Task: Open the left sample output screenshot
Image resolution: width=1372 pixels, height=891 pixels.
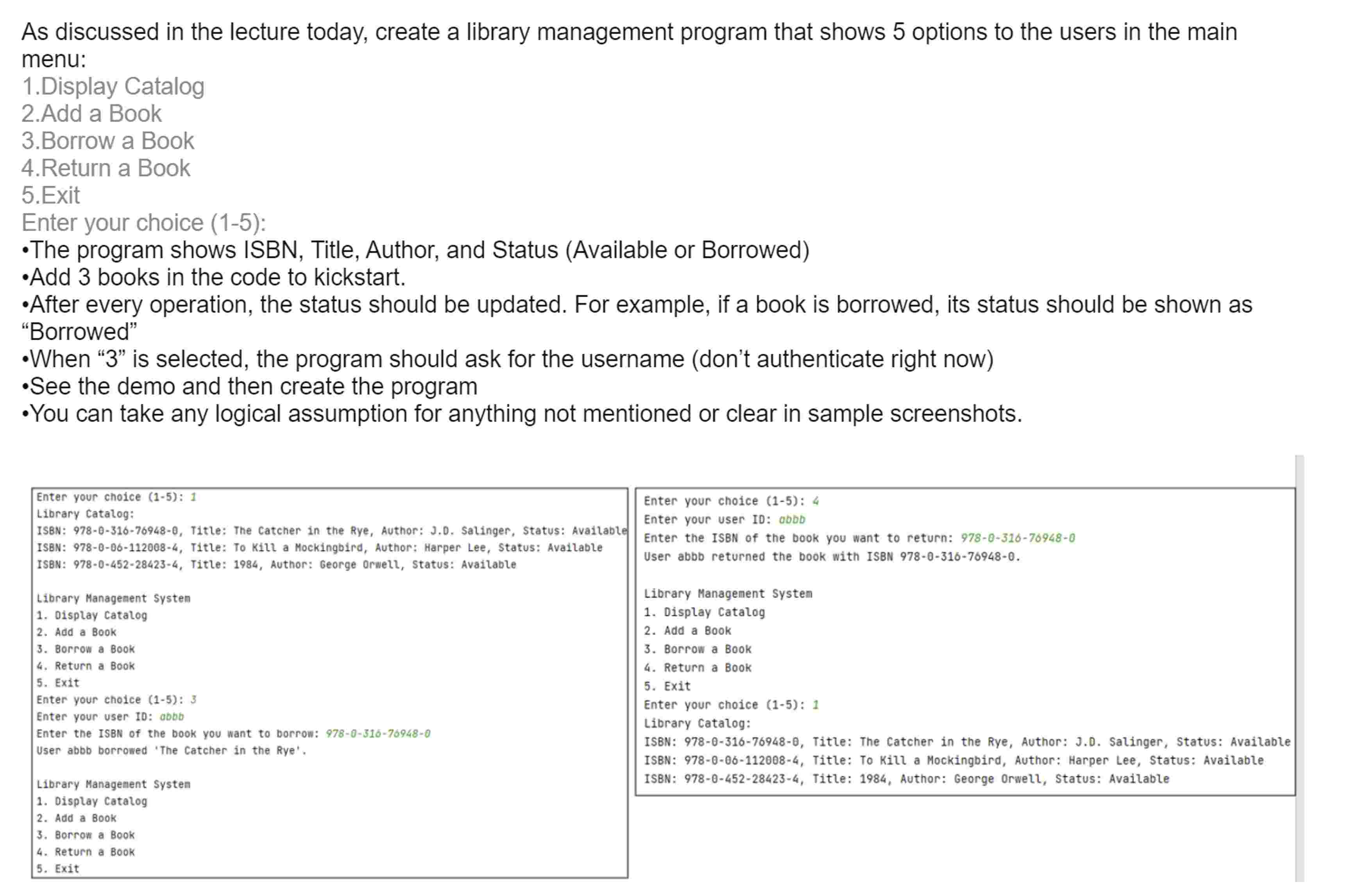Action: pyautogui.click(x=329, y=683)
